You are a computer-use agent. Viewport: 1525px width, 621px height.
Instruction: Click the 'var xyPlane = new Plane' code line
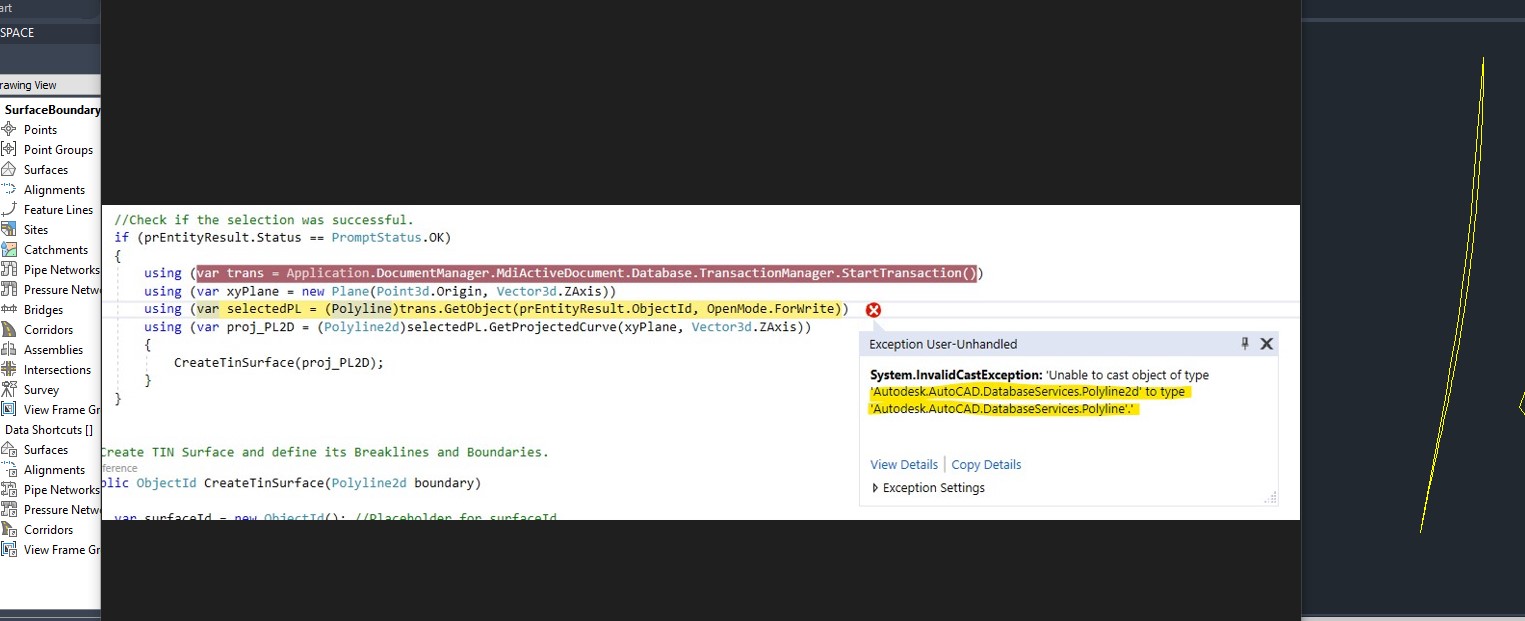[x=380, y=291]
